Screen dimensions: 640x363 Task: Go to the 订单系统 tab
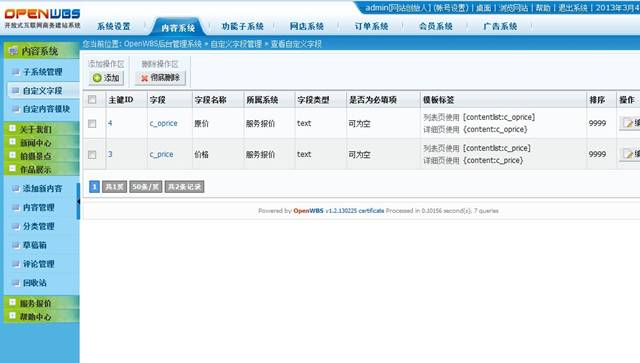pyautogui.click(x=371, y=27)
